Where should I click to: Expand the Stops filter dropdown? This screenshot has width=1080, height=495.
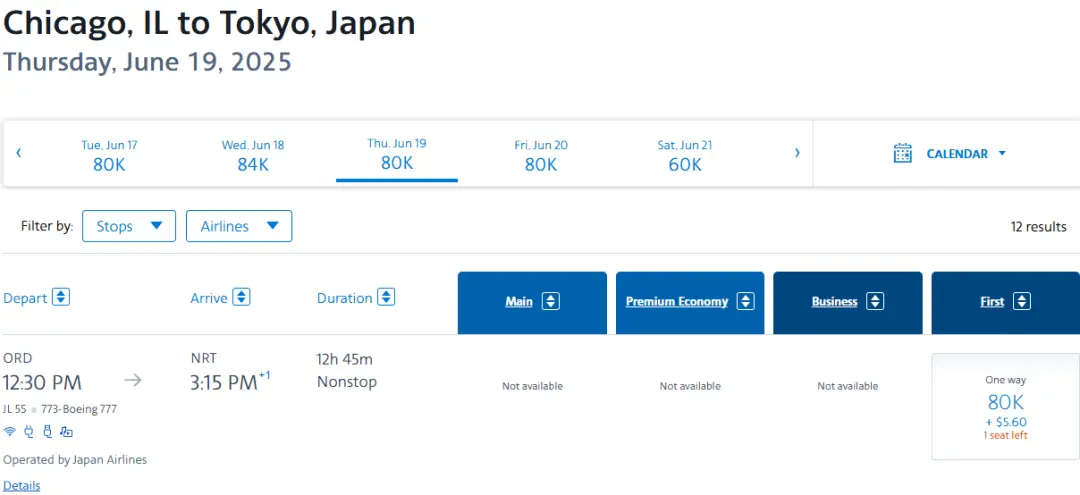pyautogui.click(x=129, y=226)
